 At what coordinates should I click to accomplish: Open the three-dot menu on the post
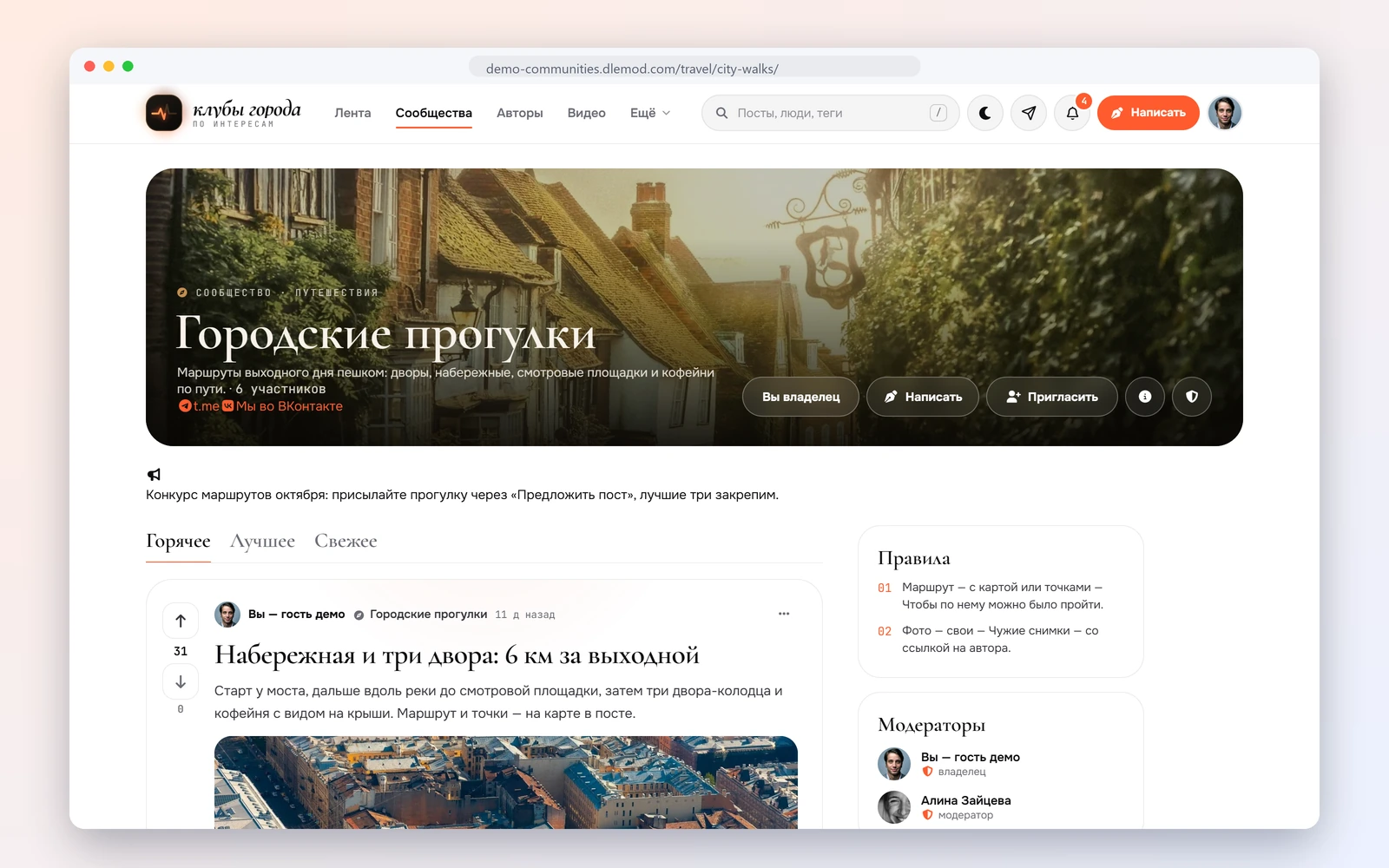point(784,614)
